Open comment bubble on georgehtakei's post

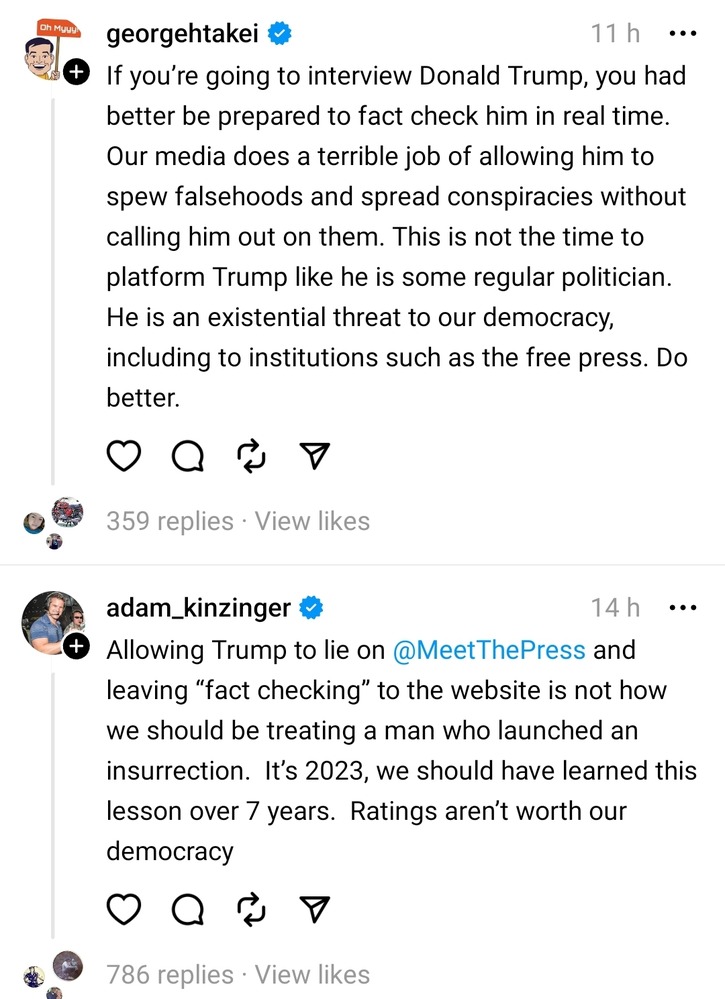point(187,456)
